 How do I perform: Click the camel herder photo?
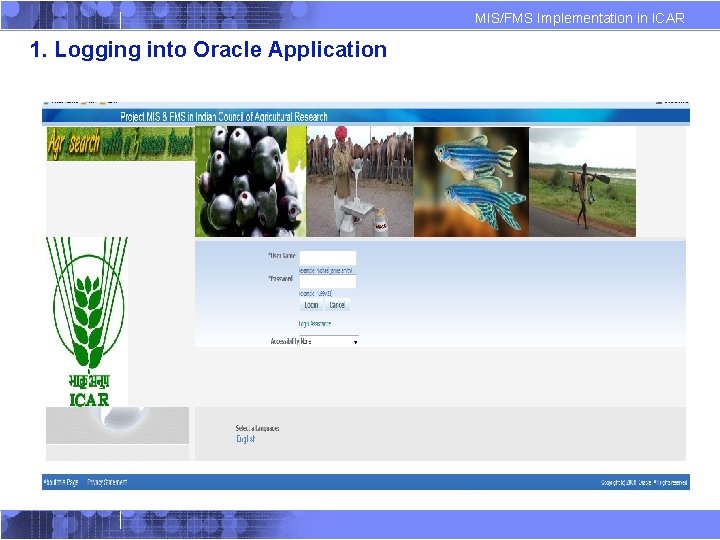click(360, 182)
